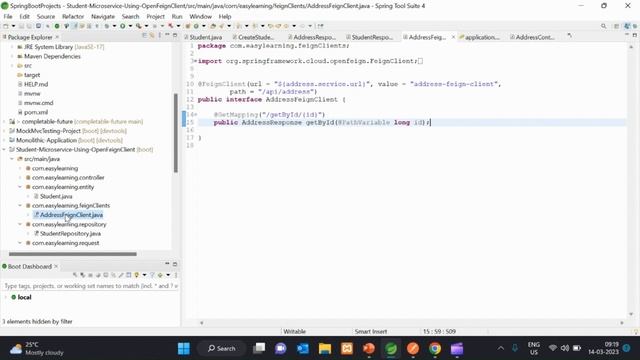
Task: Click Package Explorer horizontal scrollbar
Action: (73, 254)
